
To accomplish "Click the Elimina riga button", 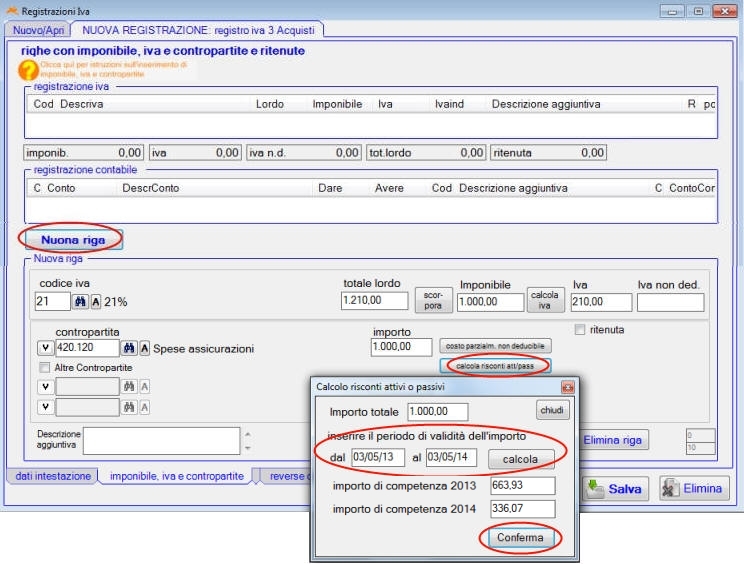I will (x=612, y=440).
